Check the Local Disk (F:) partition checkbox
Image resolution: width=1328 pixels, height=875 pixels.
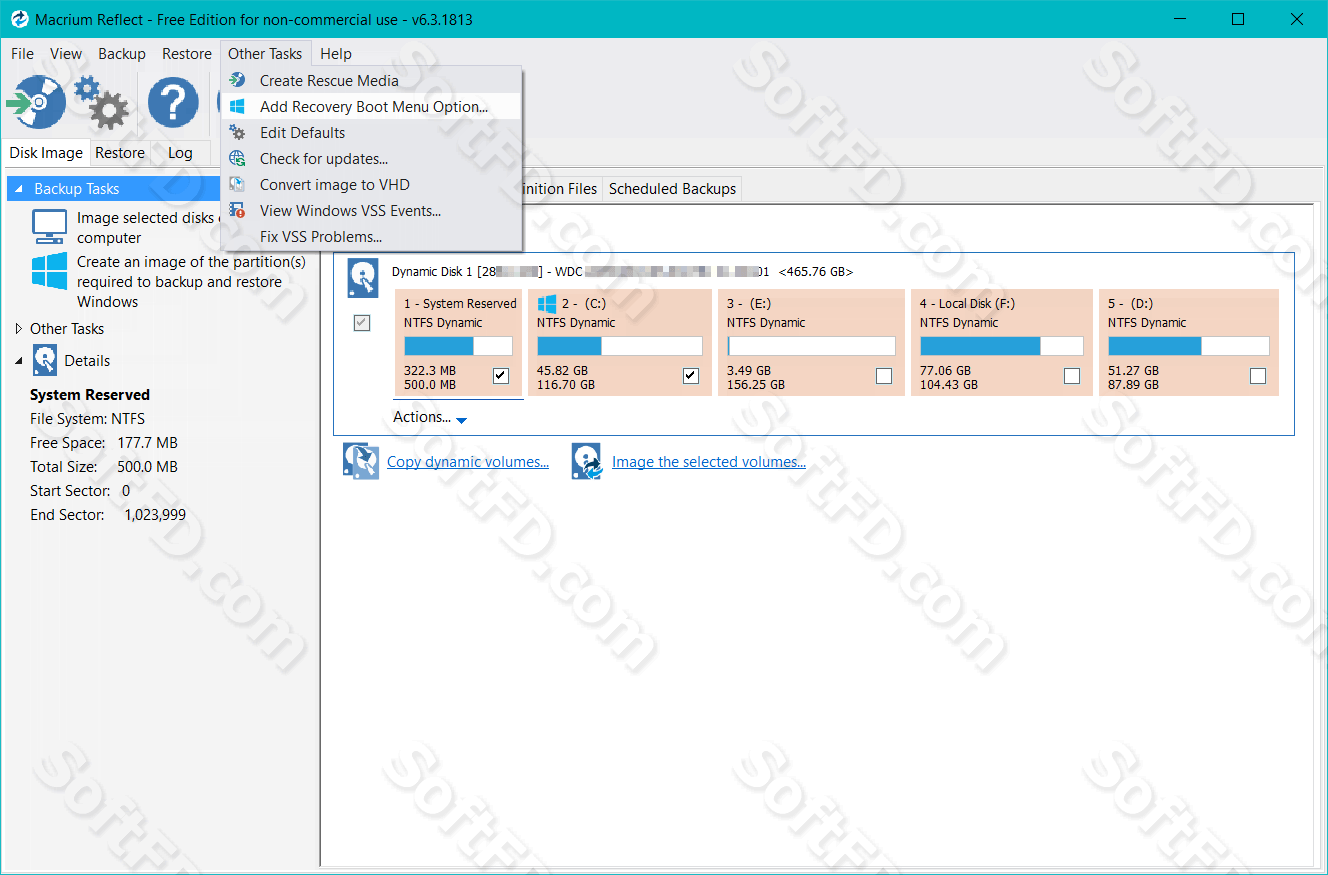click(1072, 376)
